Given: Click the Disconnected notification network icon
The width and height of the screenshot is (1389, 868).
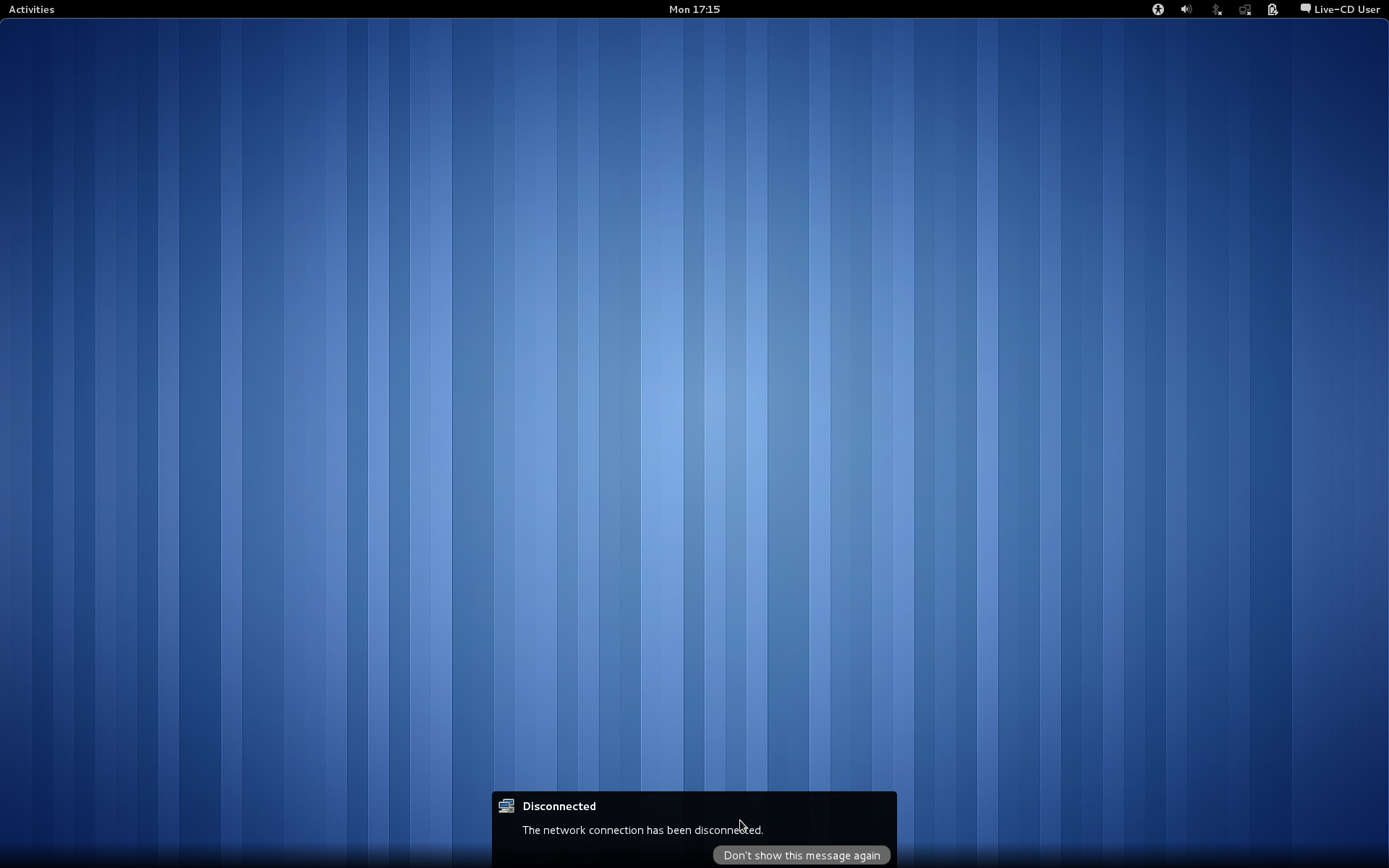Looking at the screenshot, I should (506, 806).
